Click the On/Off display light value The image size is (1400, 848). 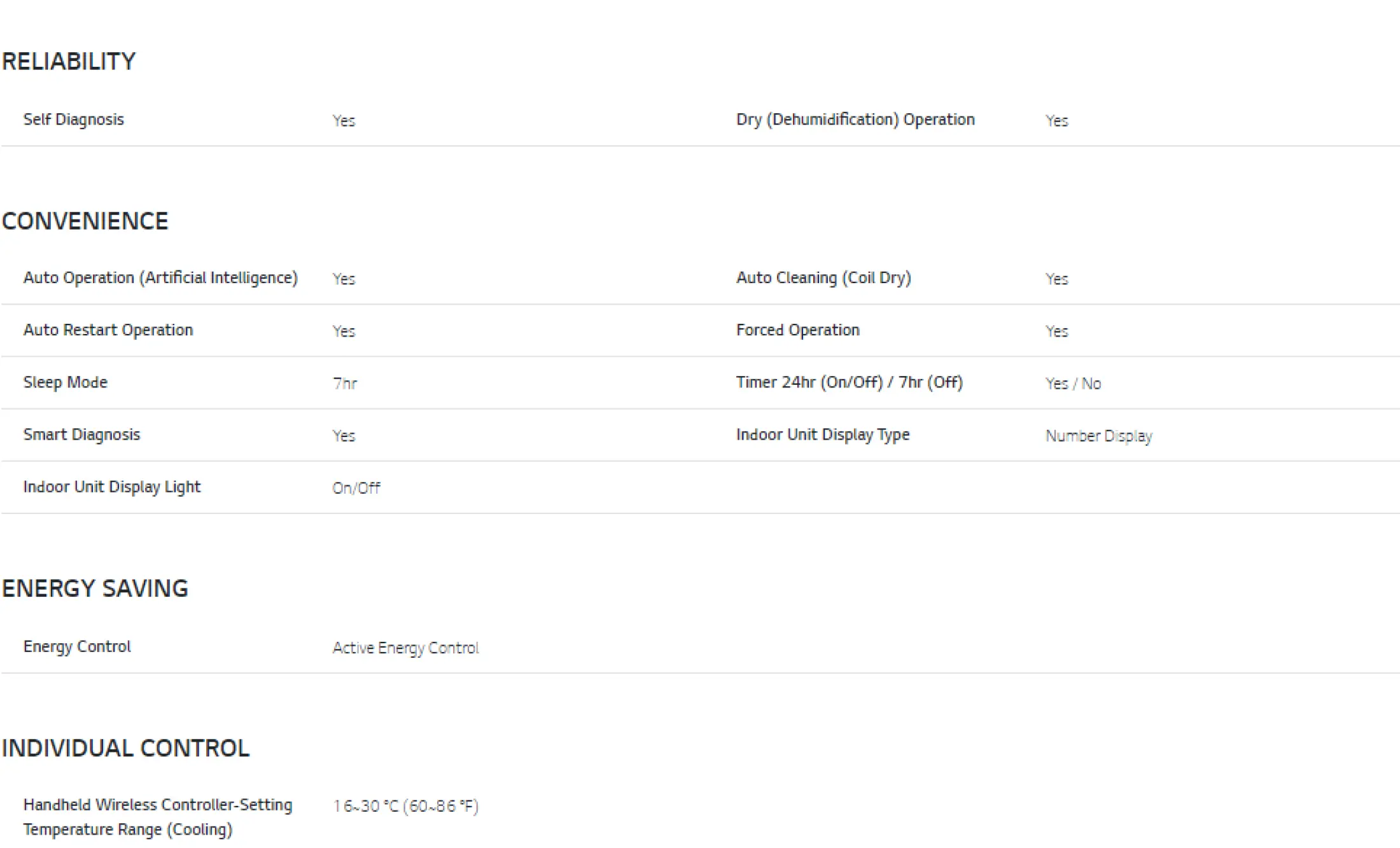coord(356,488)
